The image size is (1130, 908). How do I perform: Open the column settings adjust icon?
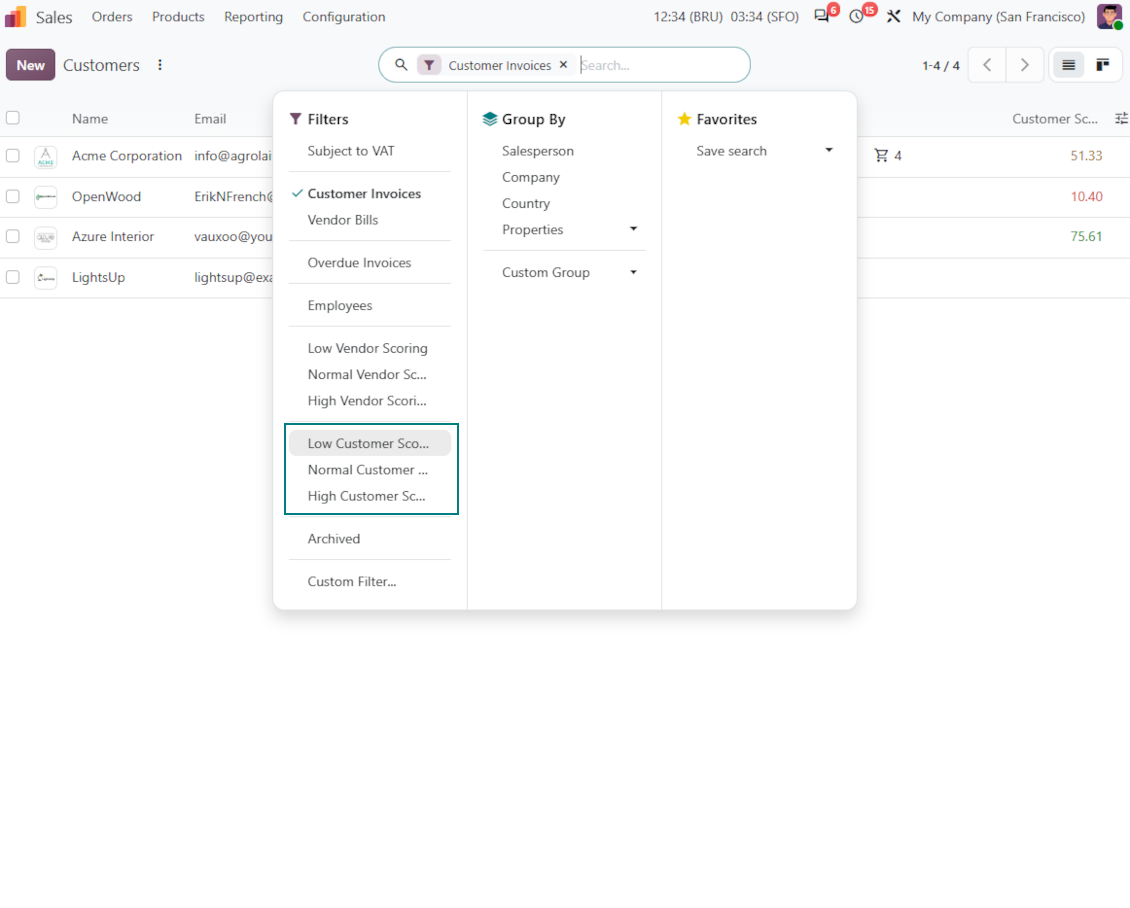click(1121, 118)
